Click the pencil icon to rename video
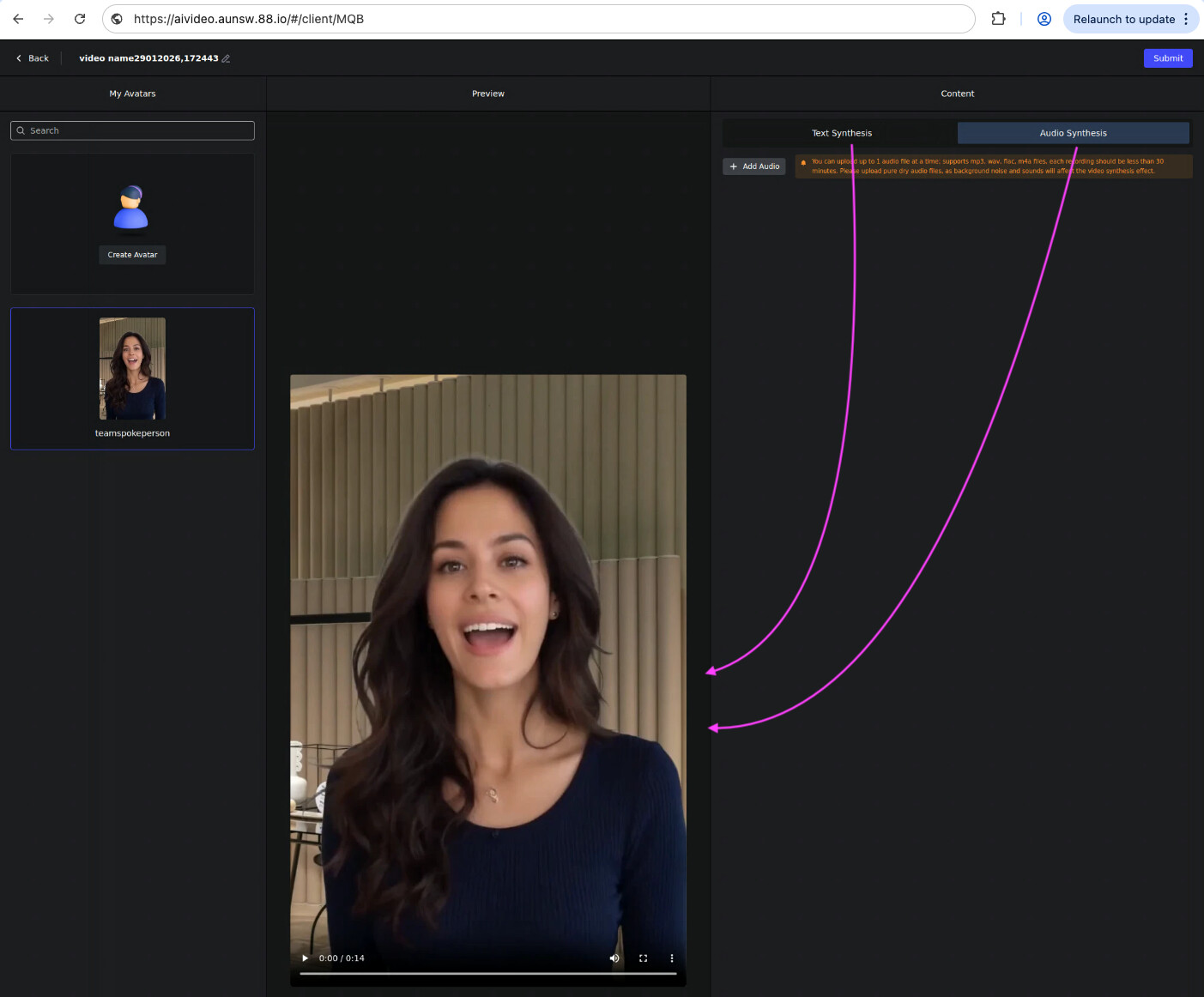The width and height of the screenshot is (1204, 997). point(226,58)
